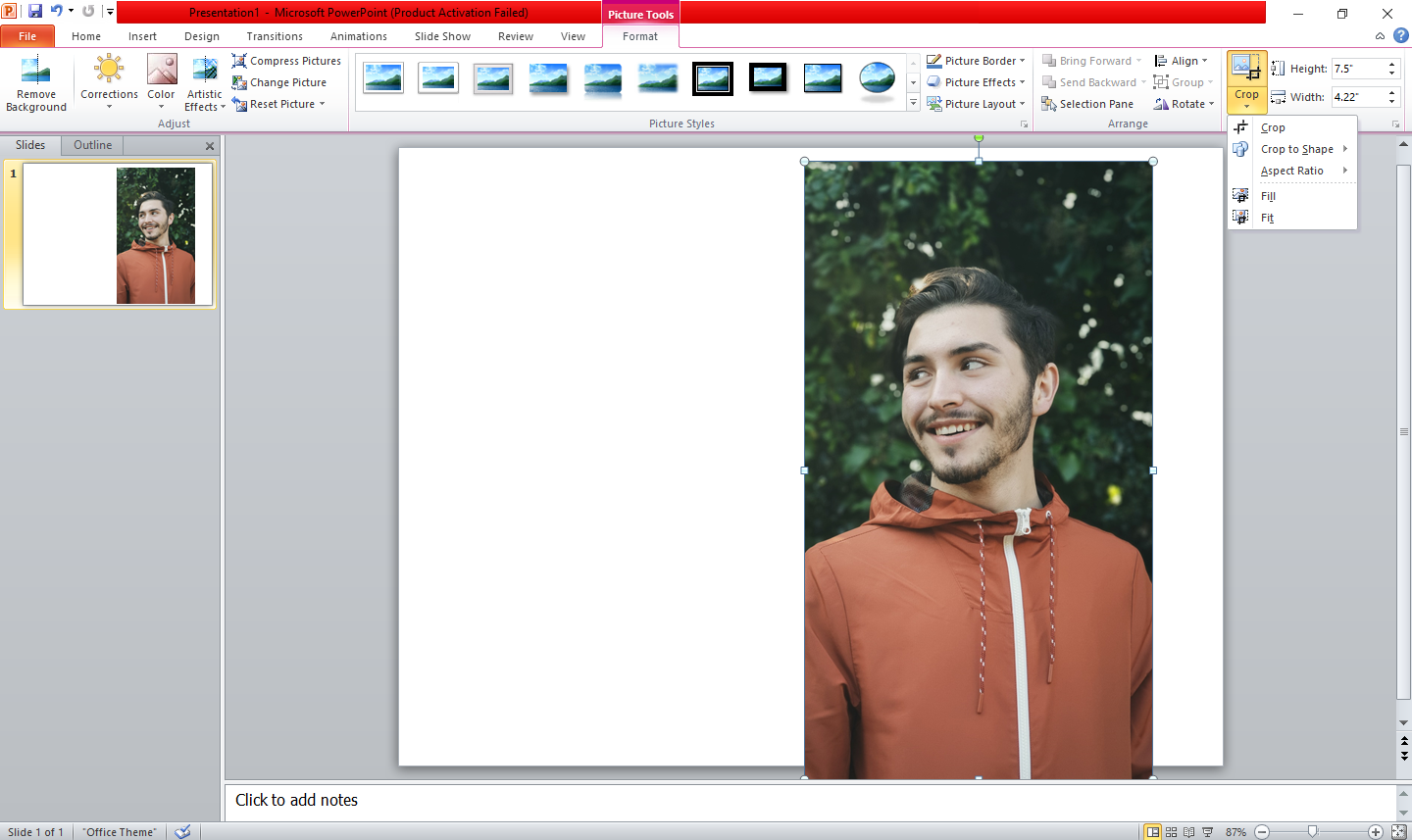The width and height of the screenshot is (1412, 840).
Task: Click the Save icon in quick access toolbar
Action: pos(35,12)
